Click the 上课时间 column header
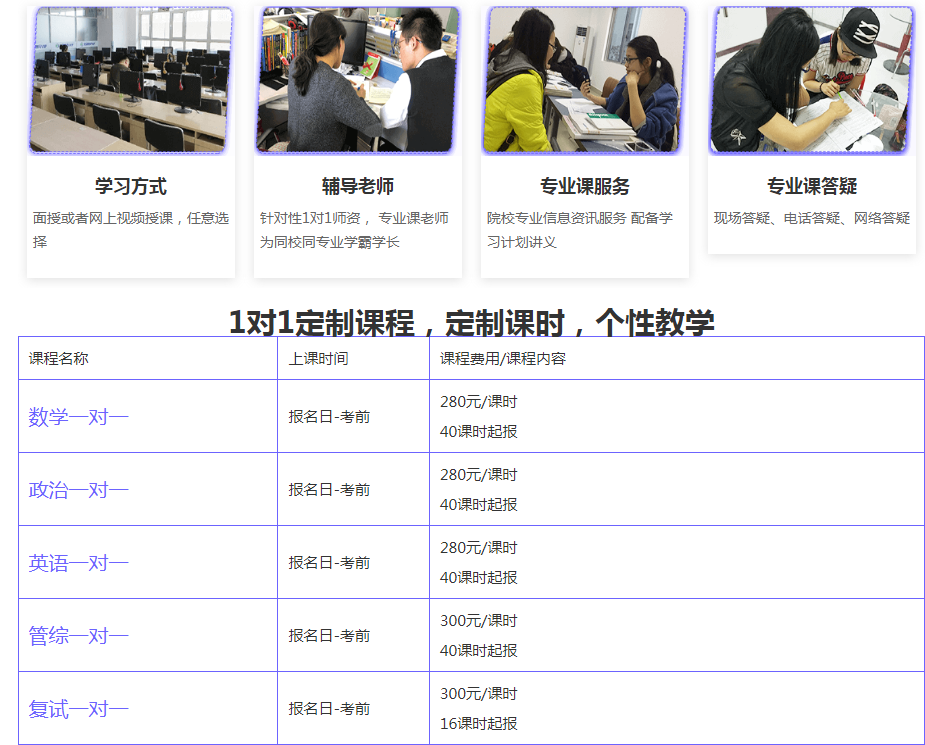The width and height of the screenshot is (925, 745). pyautogui.click(x=318, y=358)
